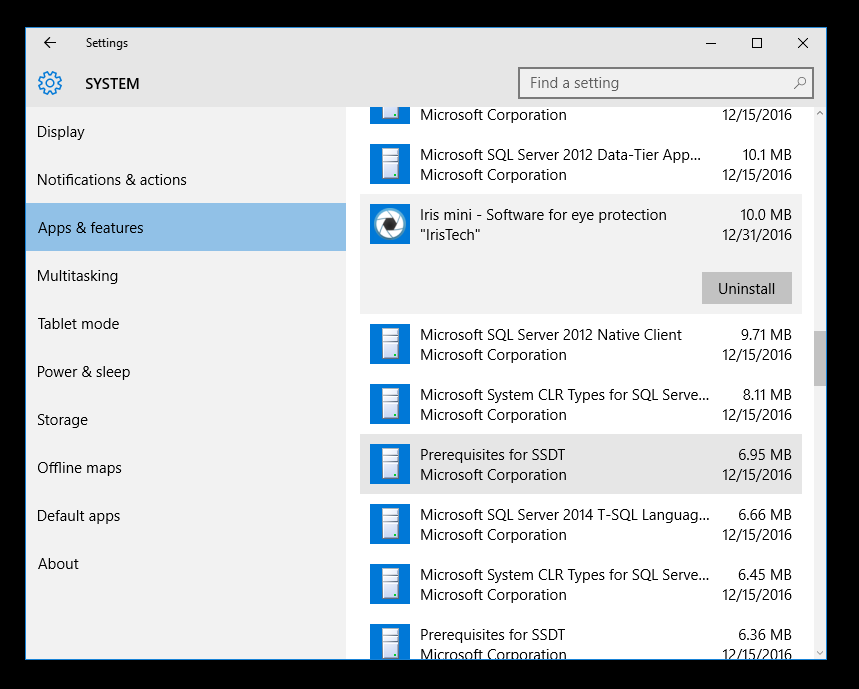
Task: Open the Storage section
Action: 186,420
